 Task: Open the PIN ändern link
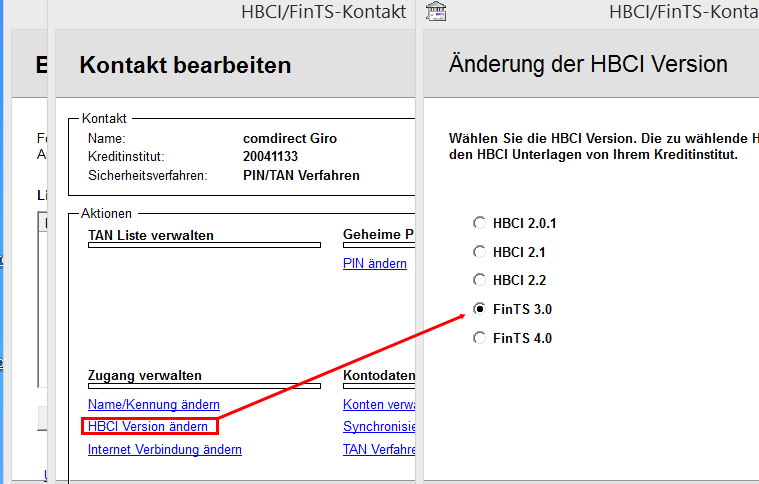coord(374,263)
